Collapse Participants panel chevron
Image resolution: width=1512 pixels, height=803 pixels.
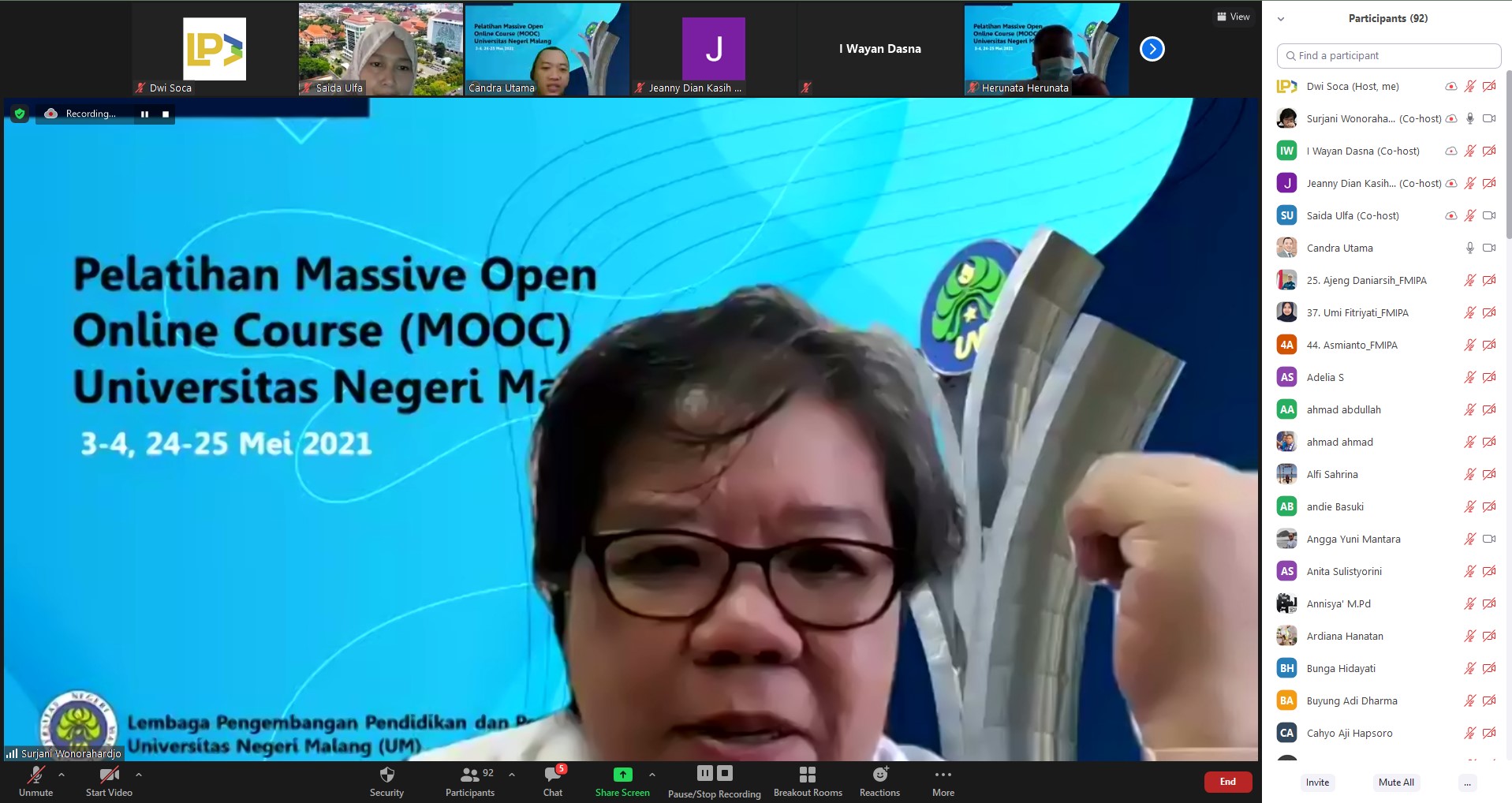pos(1281,19)
